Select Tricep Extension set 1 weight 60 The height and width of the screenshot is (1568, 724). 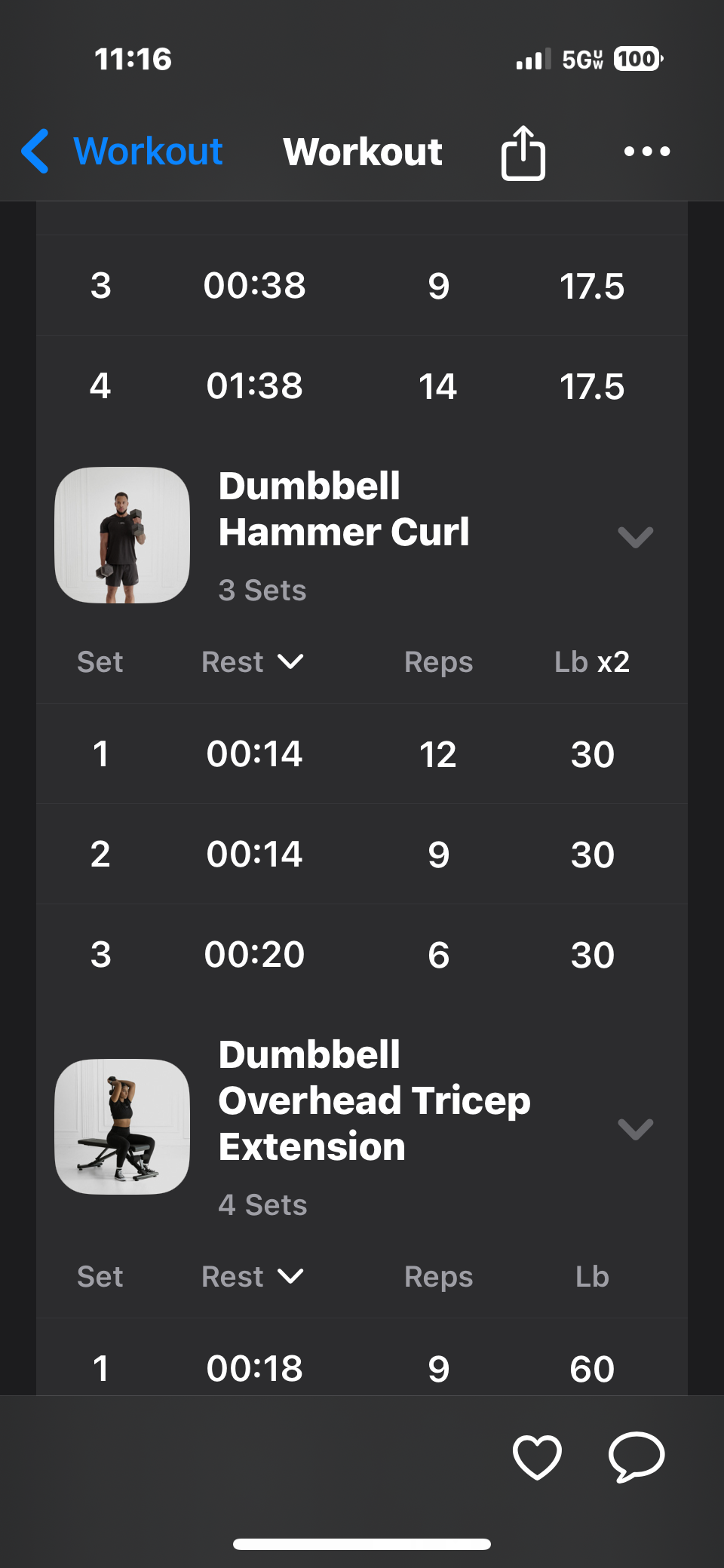click(x=592, y=1369)
